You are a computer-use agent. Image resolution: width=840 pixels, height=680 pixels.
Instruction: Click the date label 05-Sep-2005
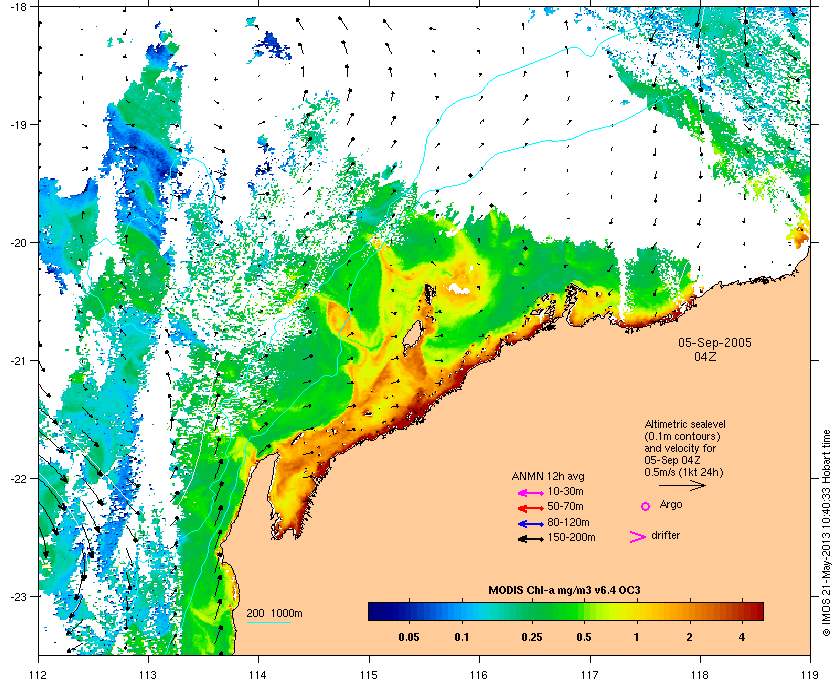click(x=715, y=342)
